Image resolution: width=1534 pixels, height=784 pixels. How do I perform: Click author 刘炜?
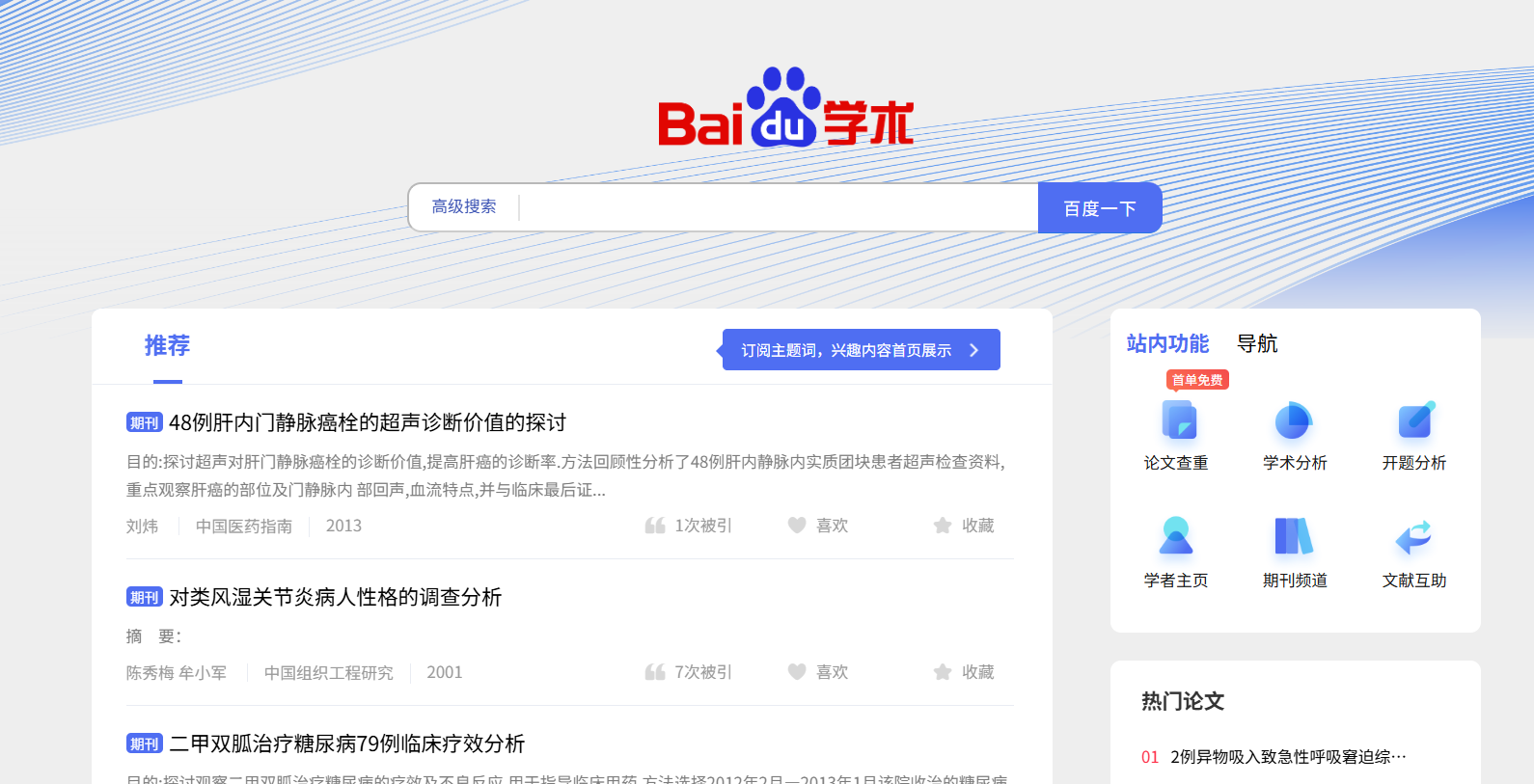142,526
